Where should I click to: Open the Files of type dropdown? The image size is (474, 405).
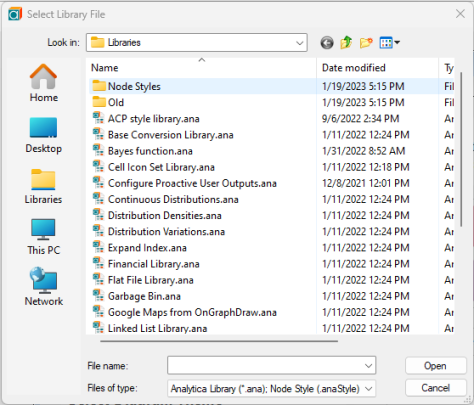(x=271, y=388)
